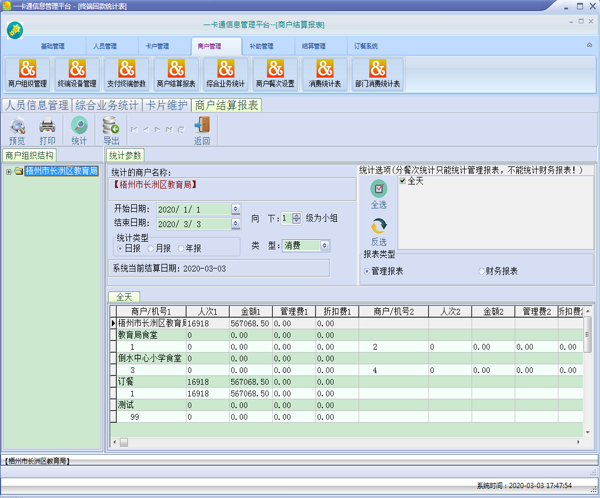Click table horizontal scrollbar right arrow
The width and height of the screenshot is (600, 498).
point(578,442)
